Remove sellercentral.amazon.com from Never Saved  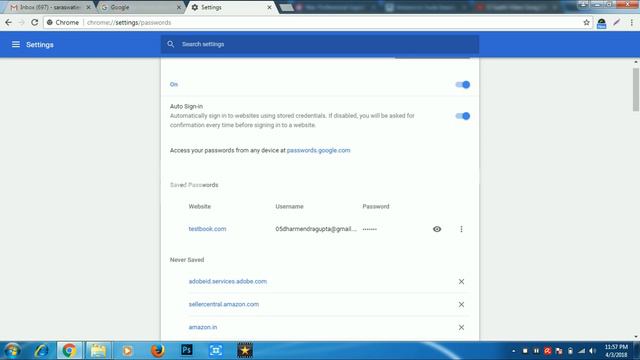pyautogui.click(x=461, y=304)
